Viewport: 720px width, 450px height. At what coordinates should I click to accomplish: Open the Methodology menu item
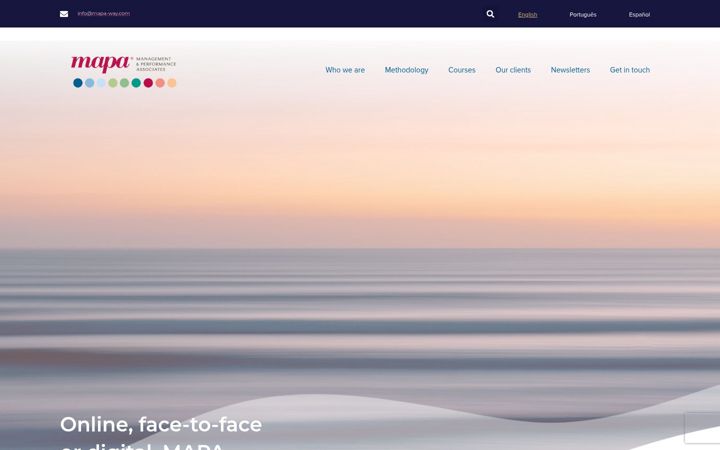pyautogui.click(x=406, y=70)
